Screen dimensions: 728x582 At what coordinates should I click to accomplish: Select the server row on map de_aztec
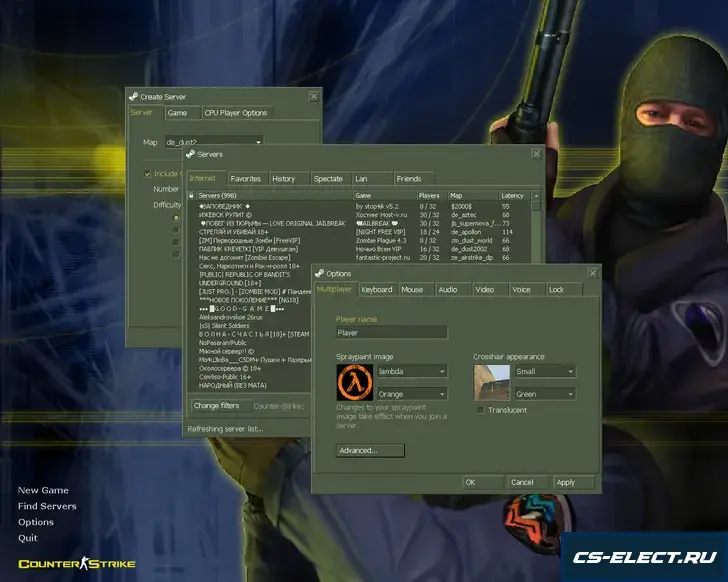(359, 215)
